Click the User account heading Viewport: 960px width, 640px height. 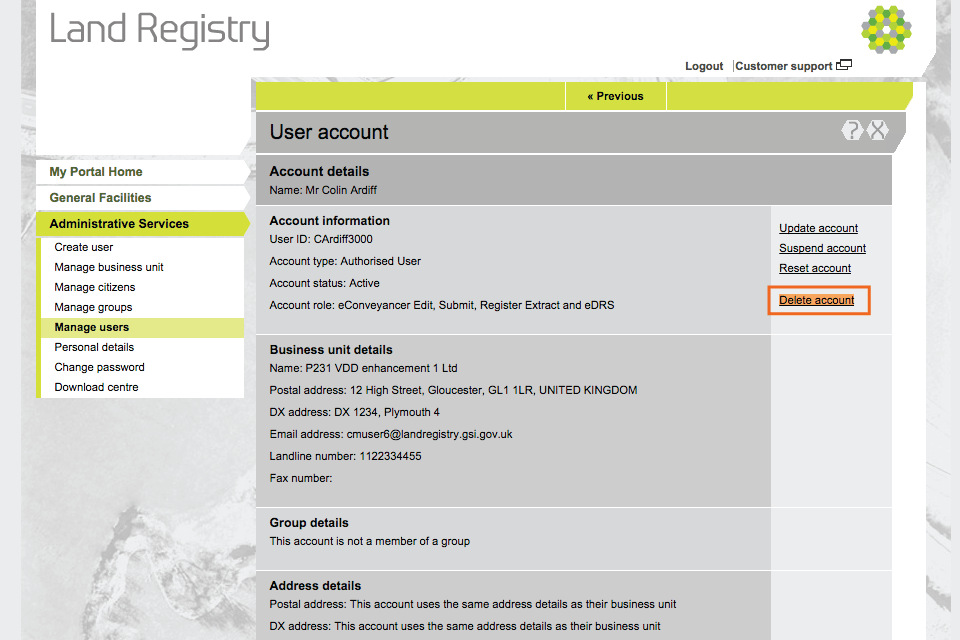(329, 132)
